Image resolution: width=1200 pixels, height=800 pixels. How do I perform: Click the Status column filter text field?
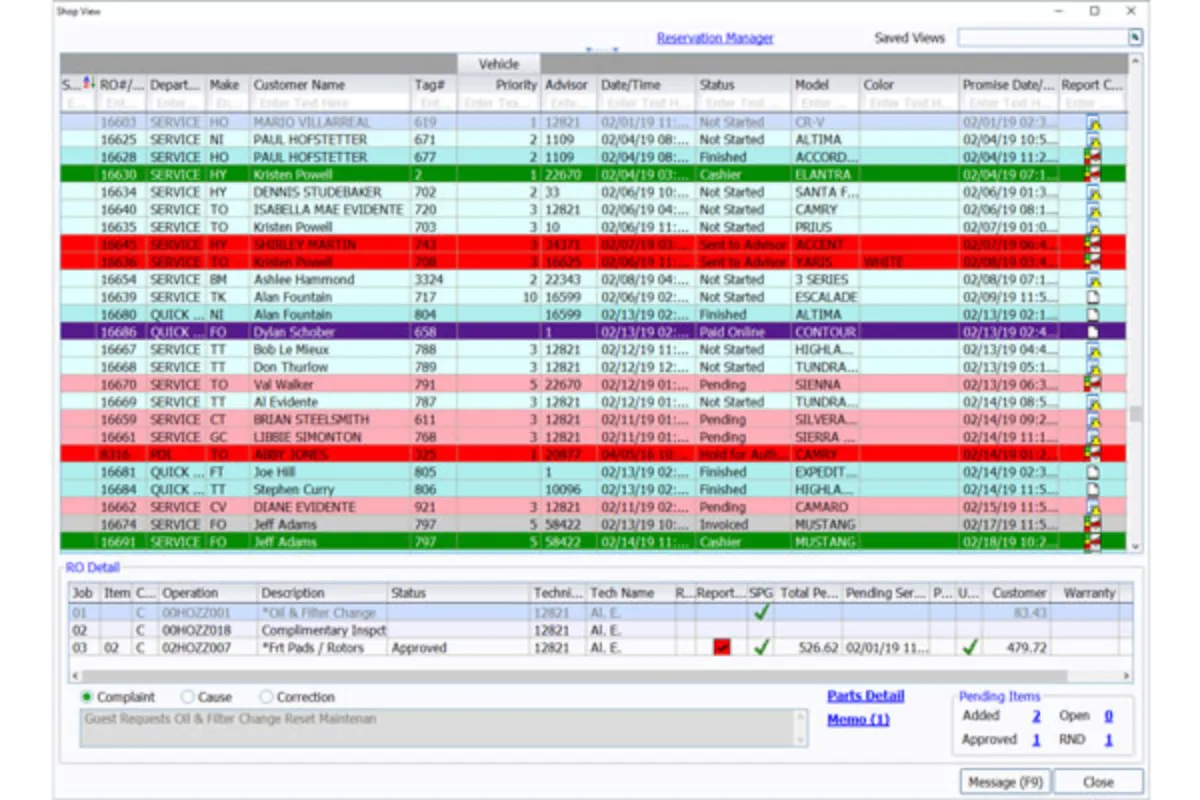point(741,103)
